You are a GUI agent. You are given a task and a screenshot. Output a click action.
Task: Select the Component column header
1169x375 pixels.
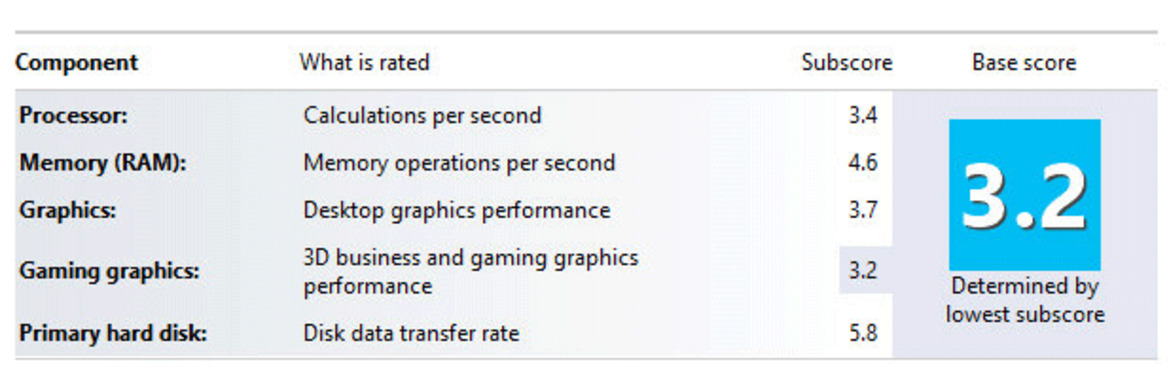click(77, 63)
